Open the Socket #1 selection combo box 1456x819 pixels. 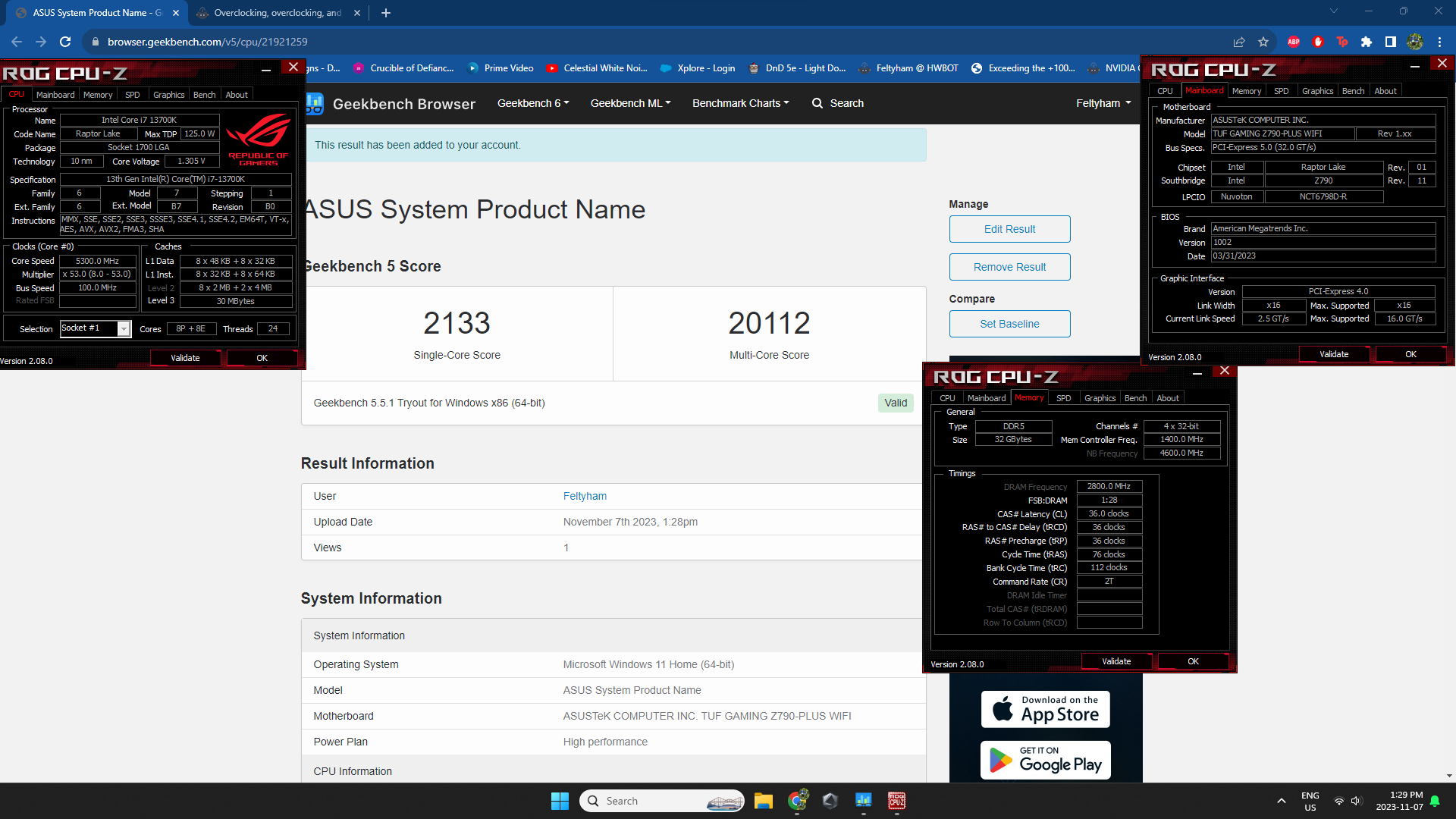(96, 328)
